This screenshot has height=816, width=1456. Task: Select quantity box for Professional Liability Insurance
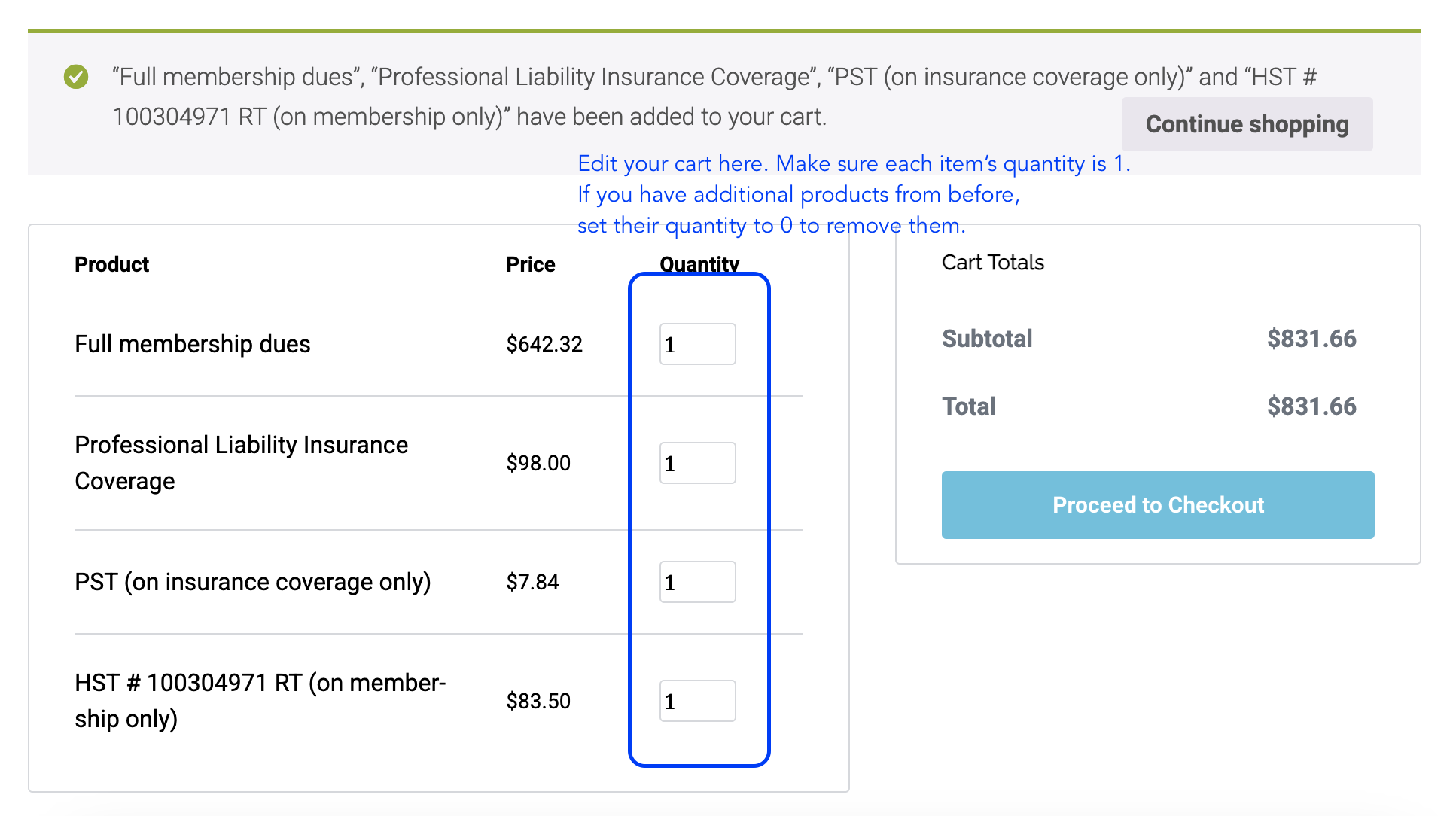click(697, 464)
